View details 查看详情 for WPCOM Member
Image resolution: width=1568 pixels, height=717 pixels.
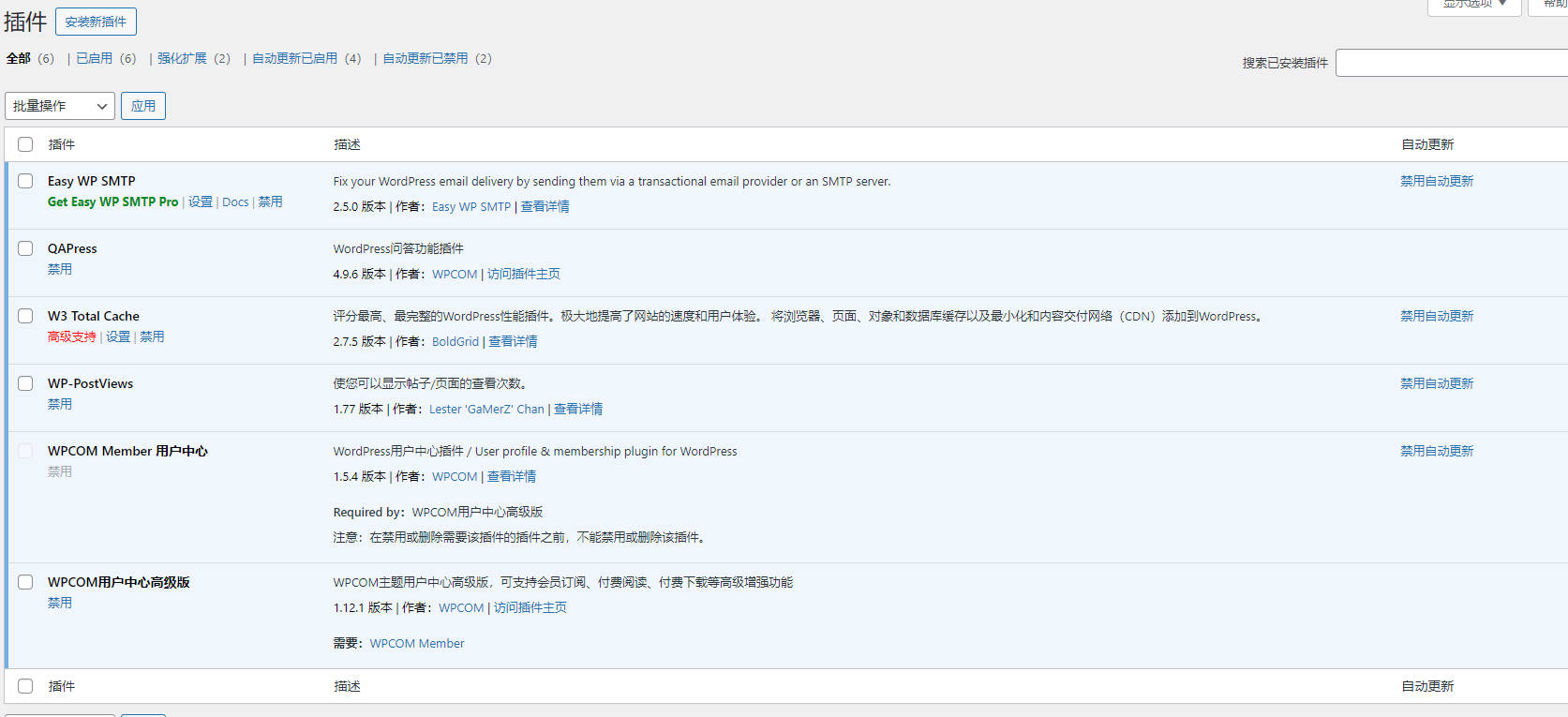[512, 476]
